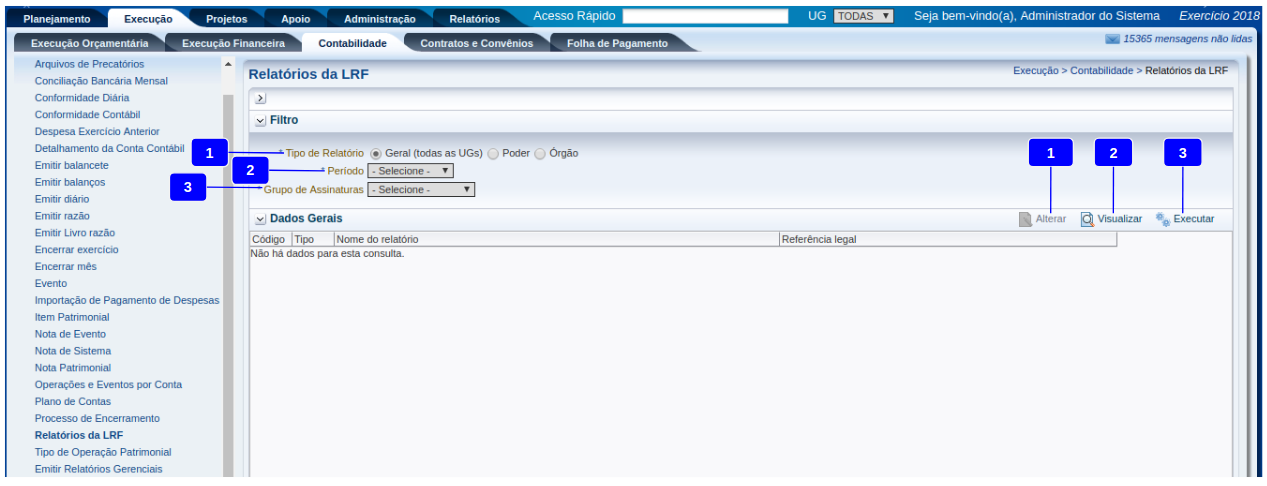Open Emitir balancete in the sidebar
This screenshot has height=486, width=1267.
72,165
